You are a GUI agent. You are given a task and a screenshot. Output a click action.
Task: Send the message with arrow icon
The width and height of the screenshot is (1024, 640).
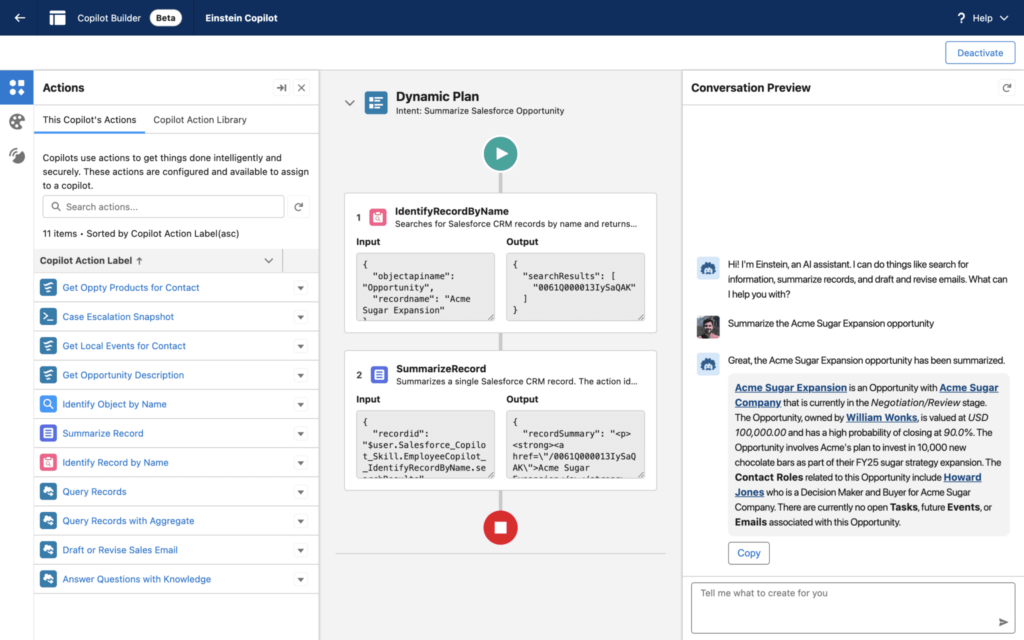pyautogui.click(x=1003, y=622)
